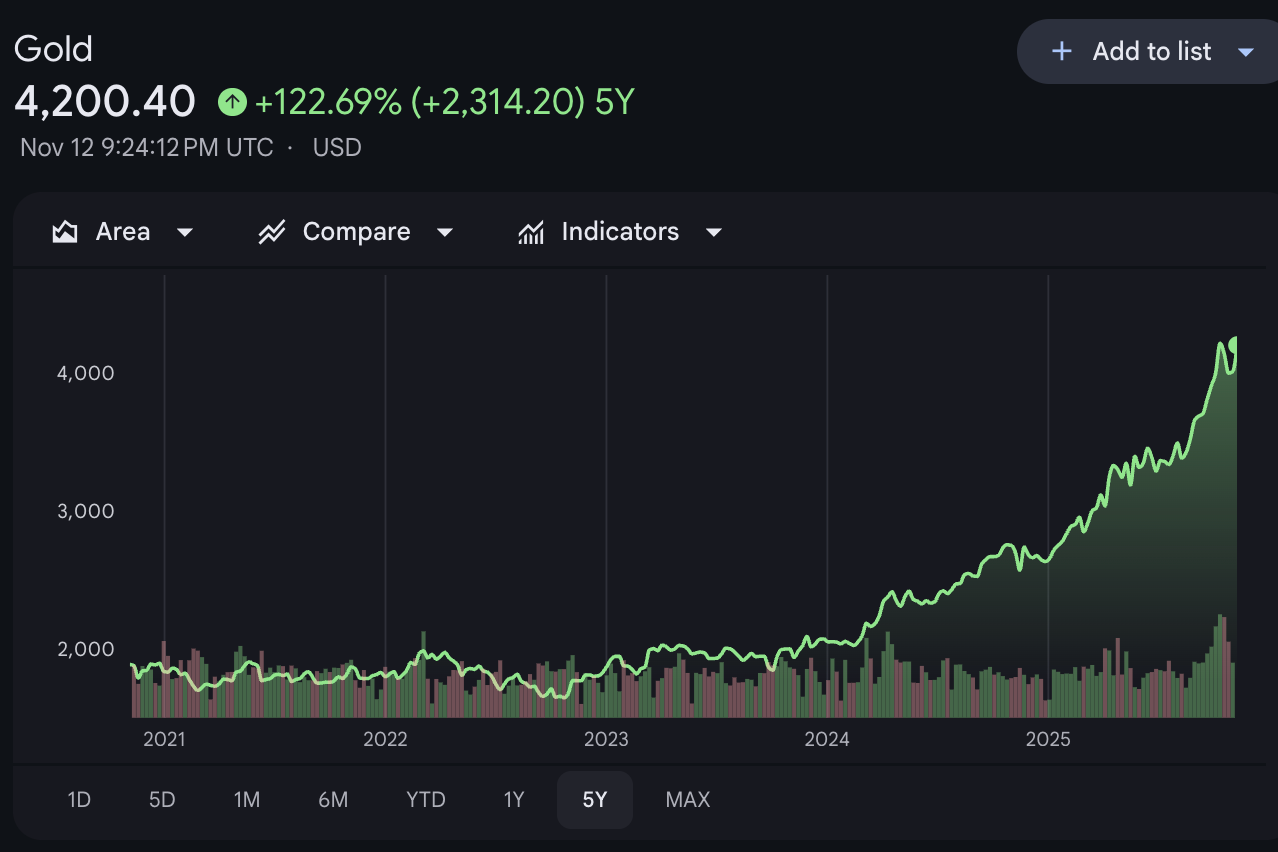
Task: Select the YTD time range
Action: coord(426,800)
